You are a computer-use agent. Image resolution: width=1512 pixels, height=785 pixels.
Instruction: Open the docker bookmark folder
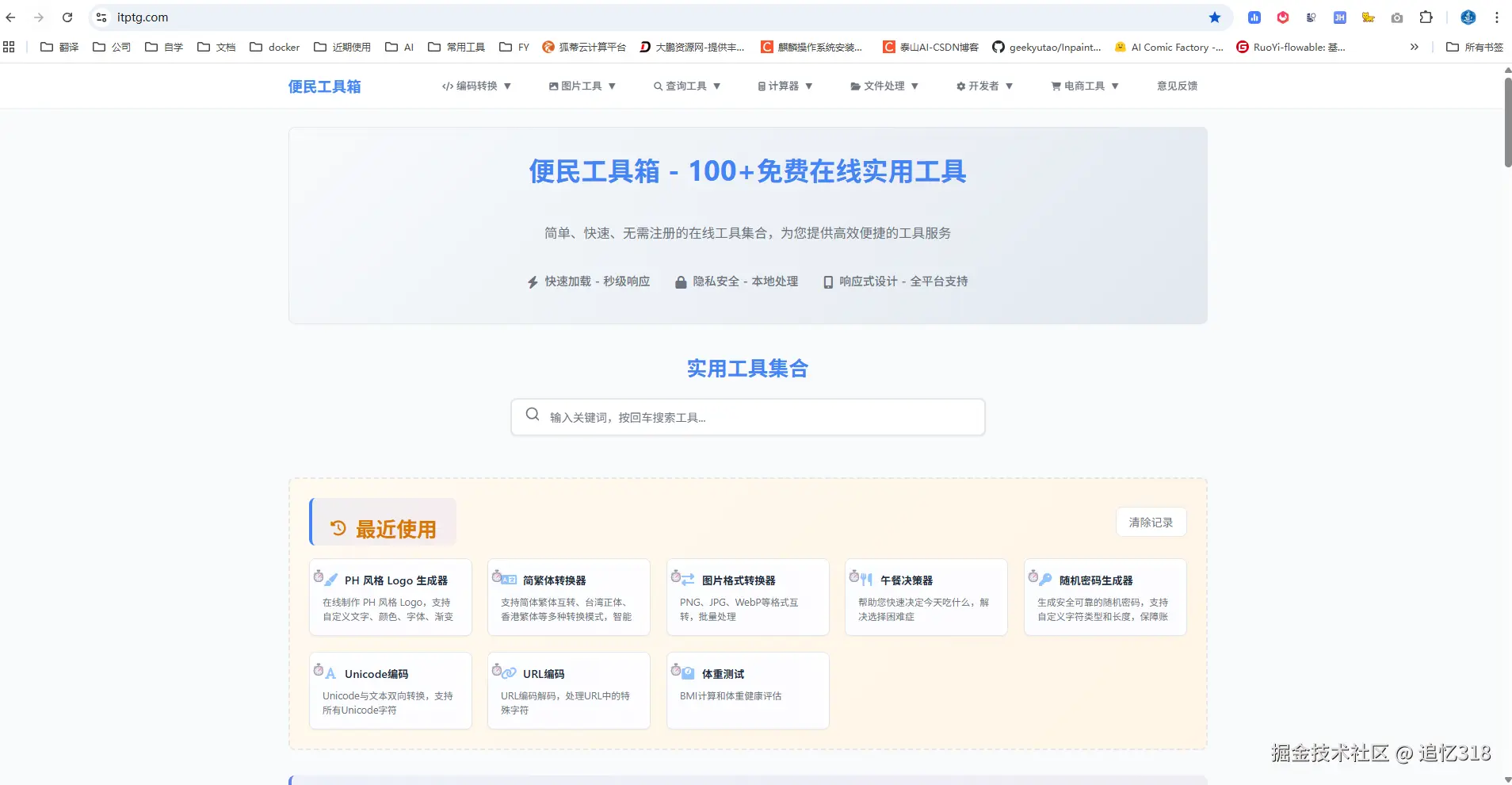[x=275, y=47]
